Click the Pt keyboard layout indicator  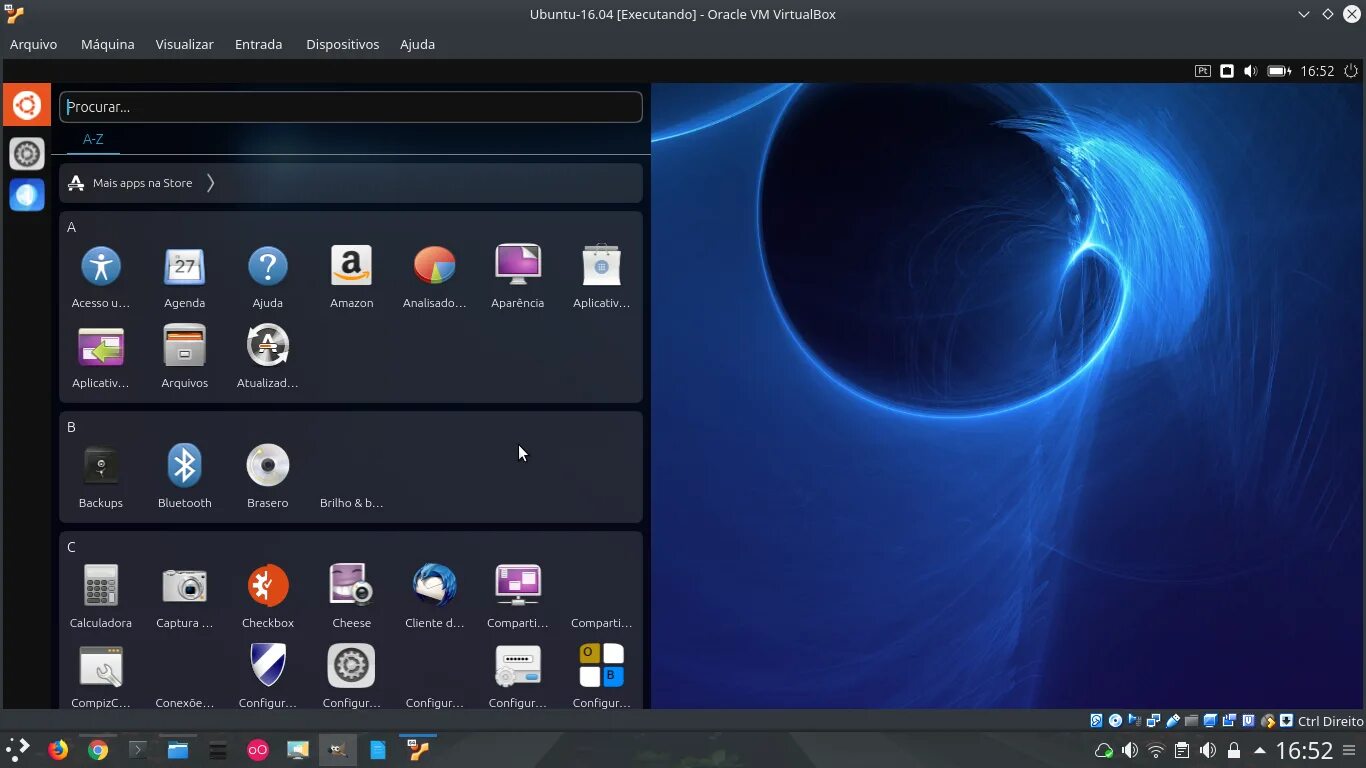(x=1203, y=71)
